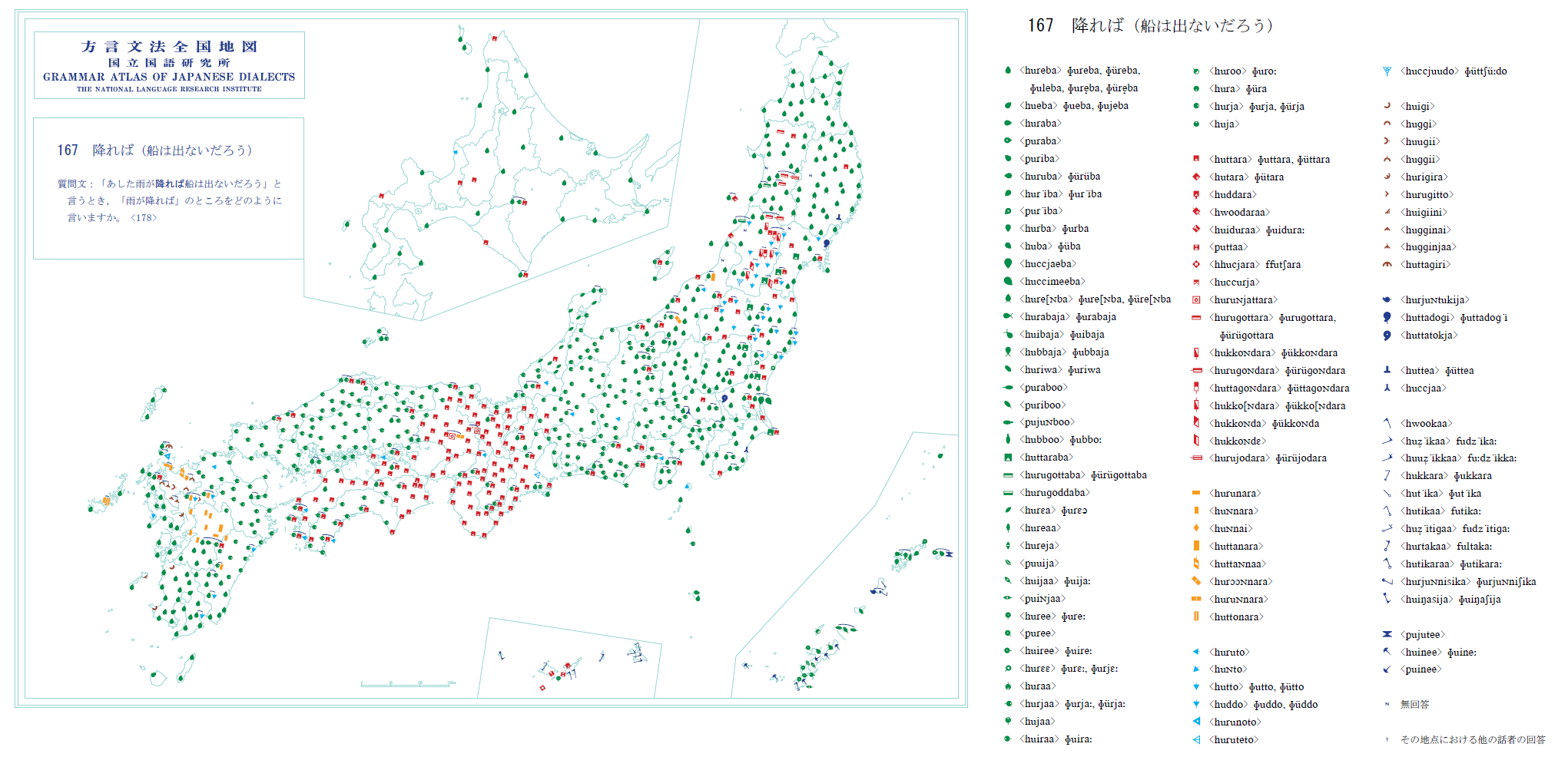This screenshot has width=1568, height=757.
Task: Select the huigi red arc symbol
Action: [1387, 106]
